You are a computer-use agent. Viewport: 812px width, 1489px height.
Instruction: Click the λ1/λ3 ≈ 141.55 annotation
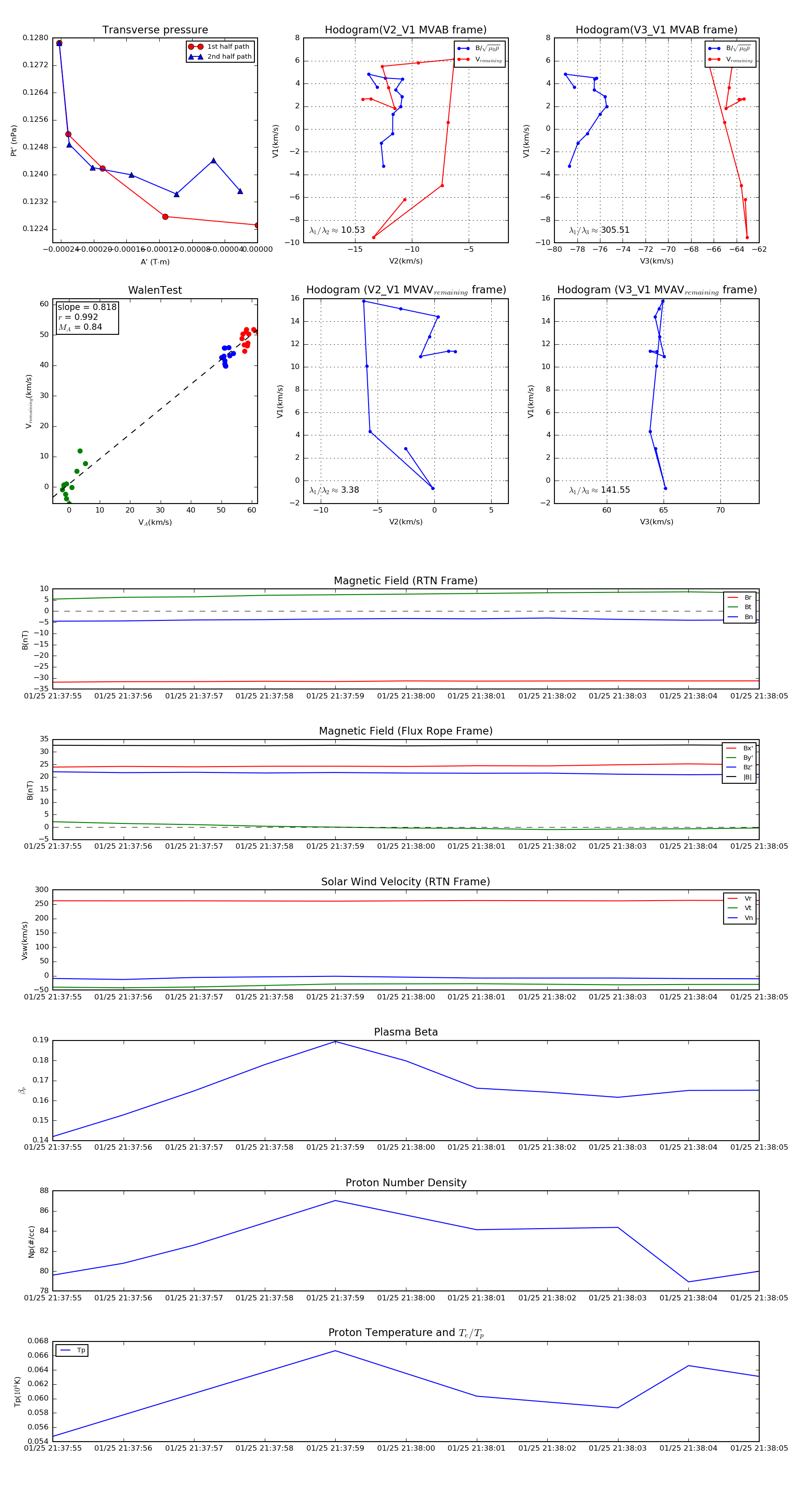tap(600, 490)
